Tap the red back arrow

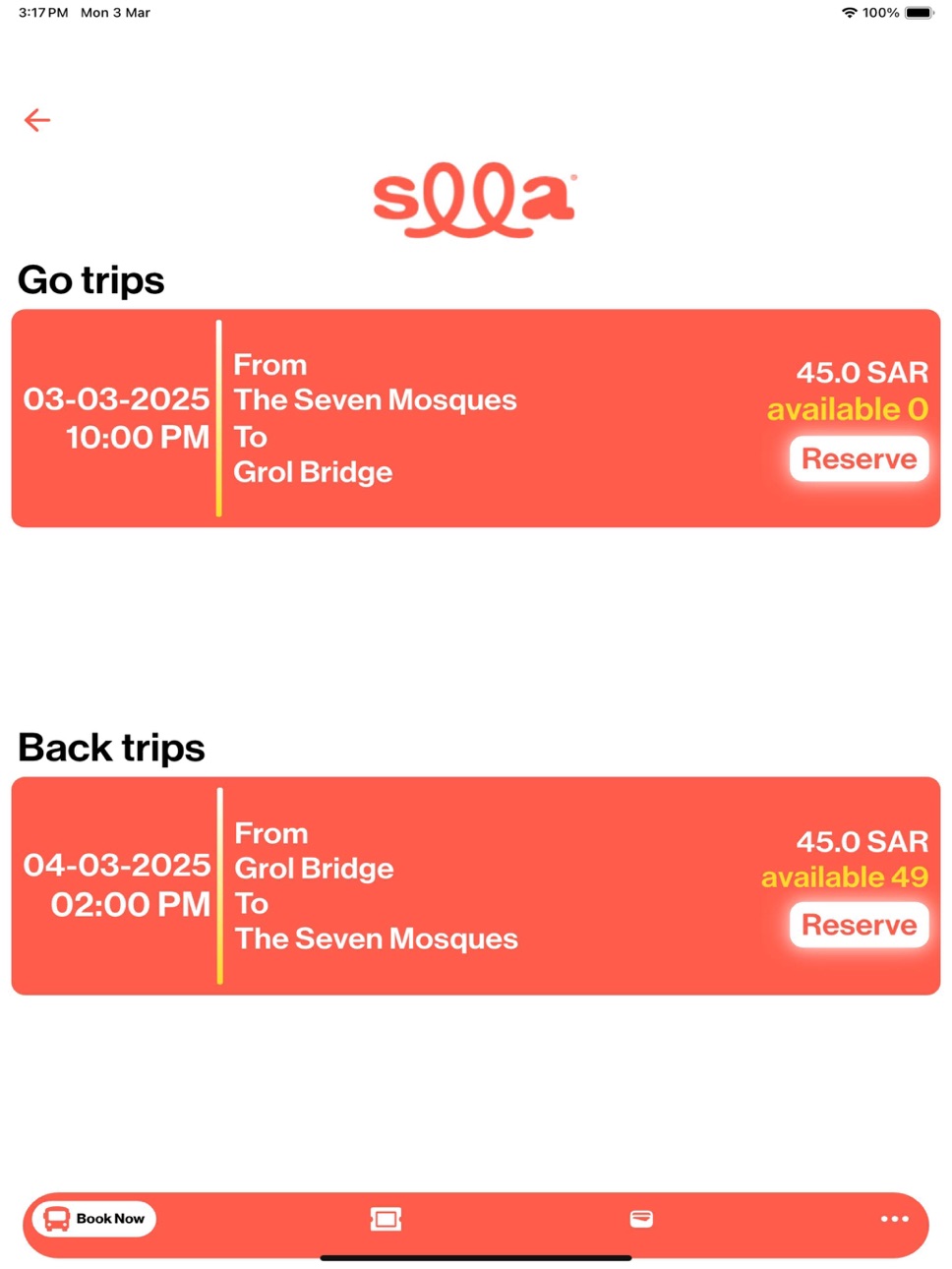coord(37,120)
